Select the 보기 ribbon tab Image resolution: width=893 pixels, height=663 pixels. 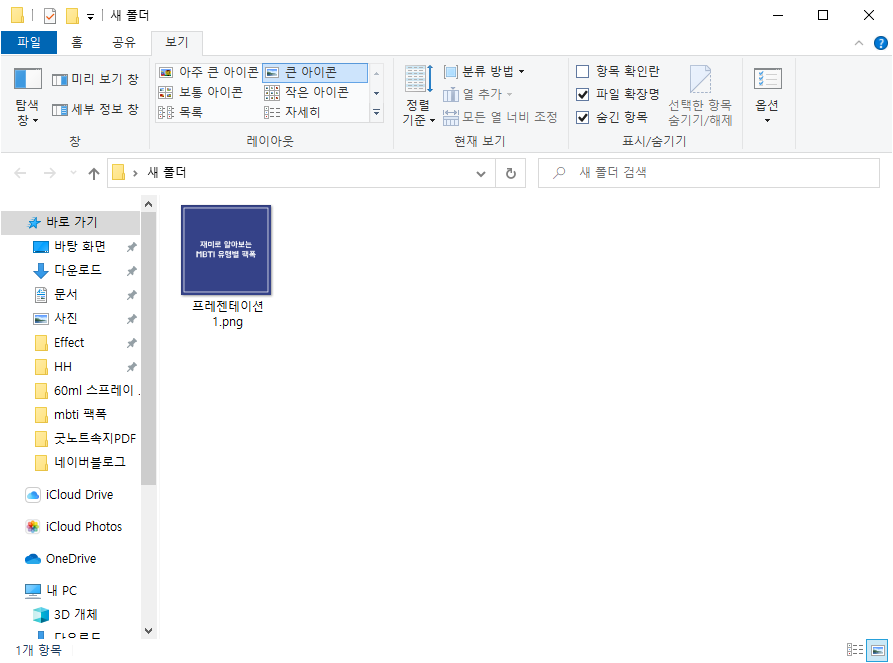pyautogui.click(x=177, y=43)
